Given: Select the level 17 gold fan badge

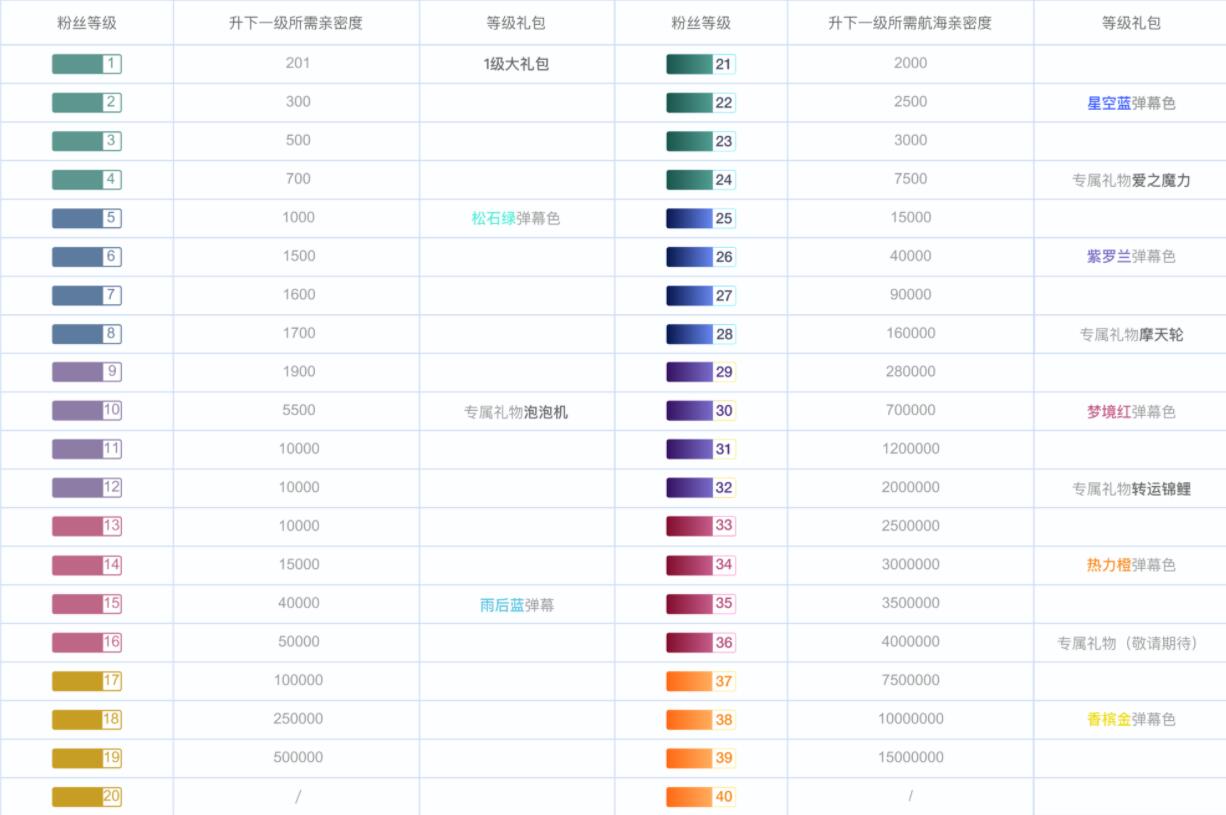Looking at the screenshot, I should tap(87, 680).
